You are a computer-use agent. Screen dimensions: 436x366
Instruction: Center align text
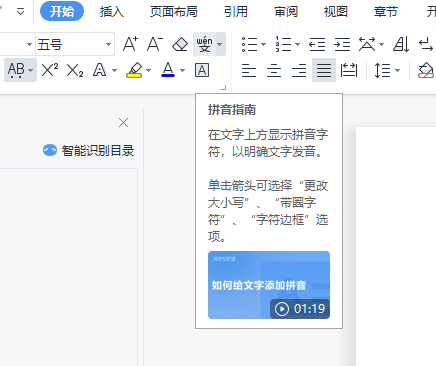pos(274,70)
